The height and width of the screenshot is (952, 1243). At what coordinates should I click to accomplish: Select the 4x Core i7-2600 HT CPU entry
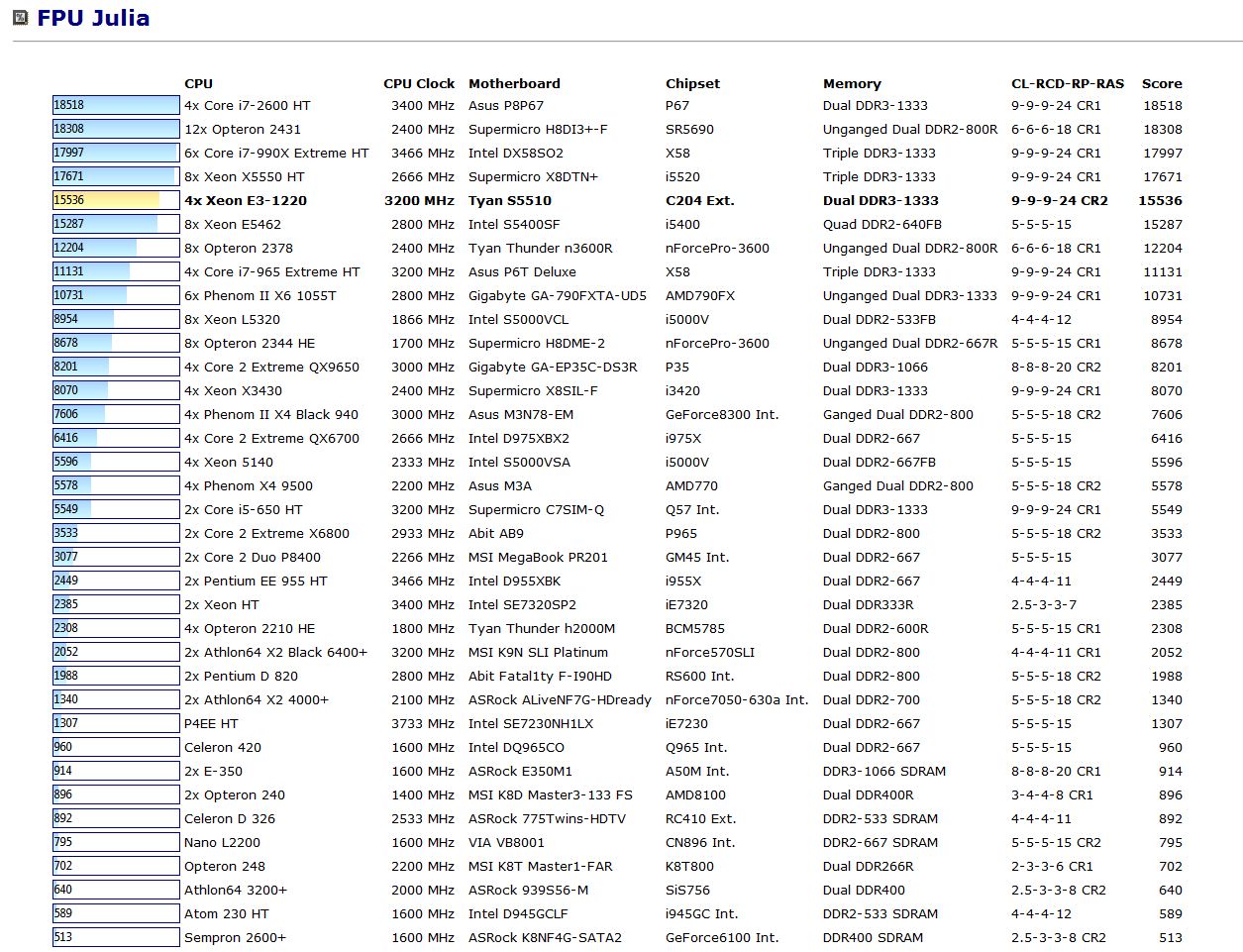[247, 105]
